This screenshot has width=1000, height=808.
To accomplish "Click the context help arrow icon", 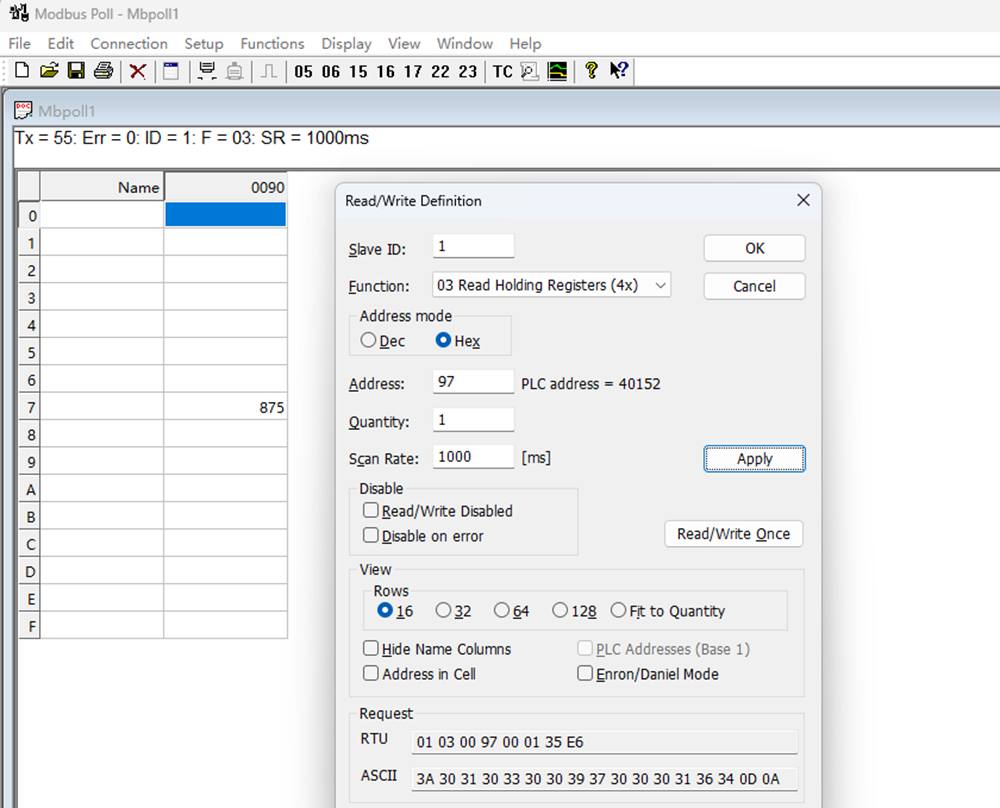I will [619, 70].
